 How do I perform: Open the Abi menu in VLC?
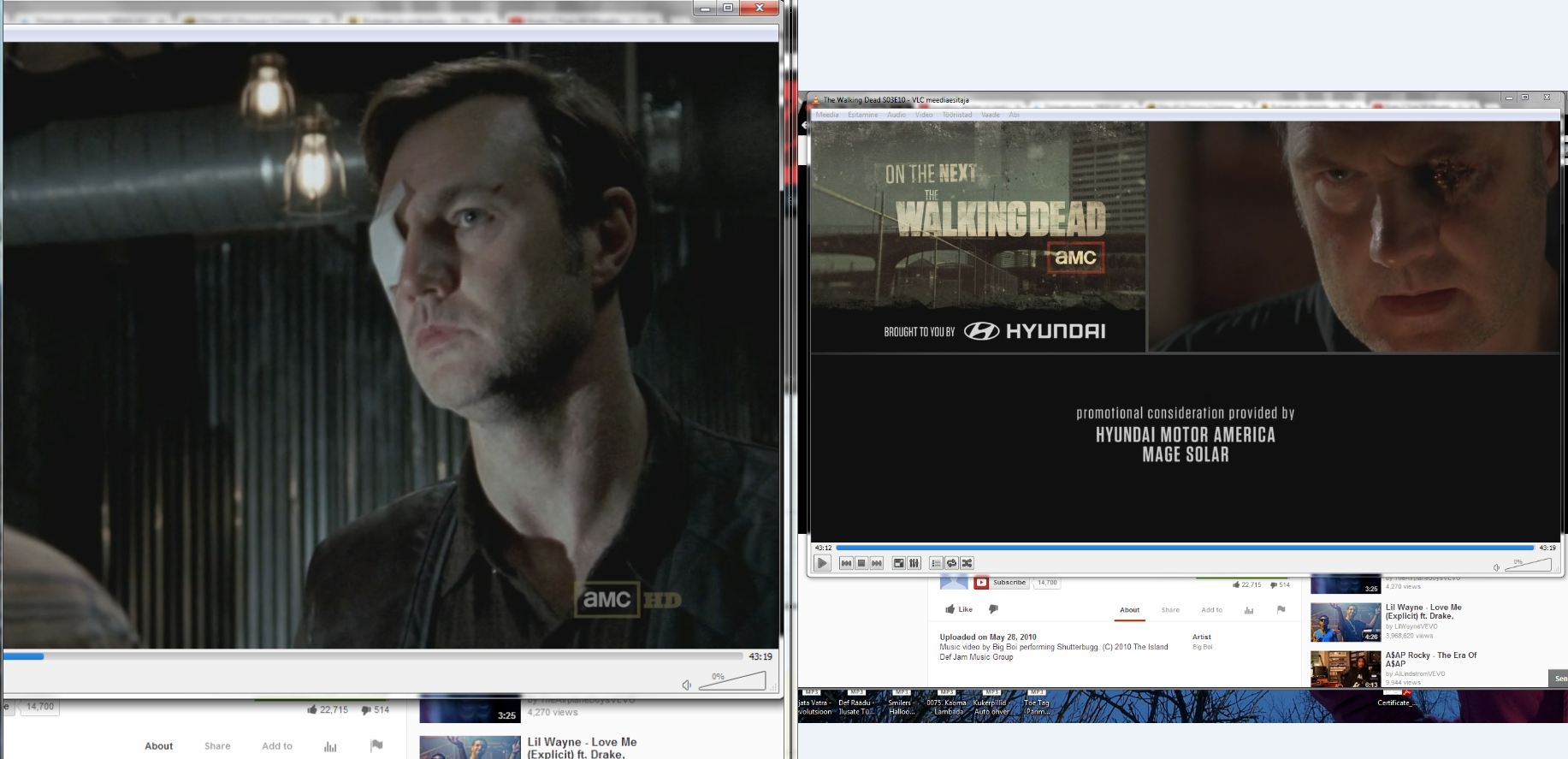pyautogui.click(x=1014, y=115)
